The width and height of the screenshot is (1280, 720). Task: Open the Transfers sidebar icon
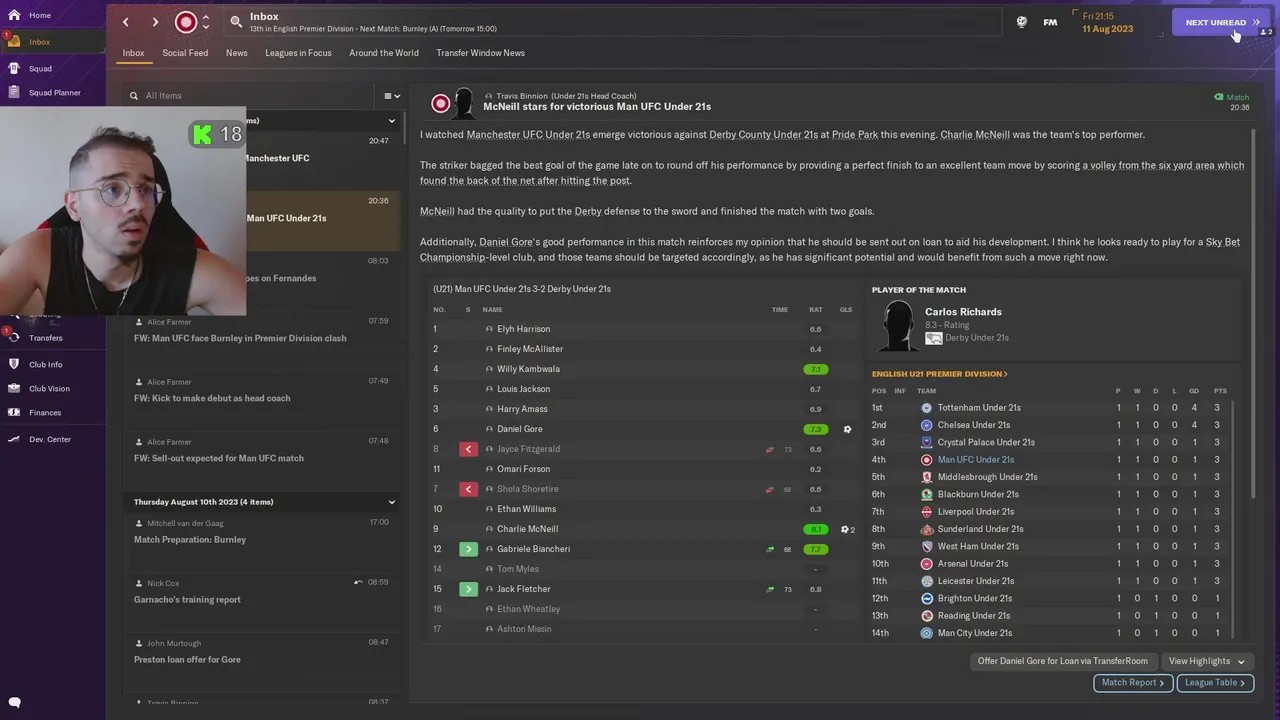click(14, 338)
